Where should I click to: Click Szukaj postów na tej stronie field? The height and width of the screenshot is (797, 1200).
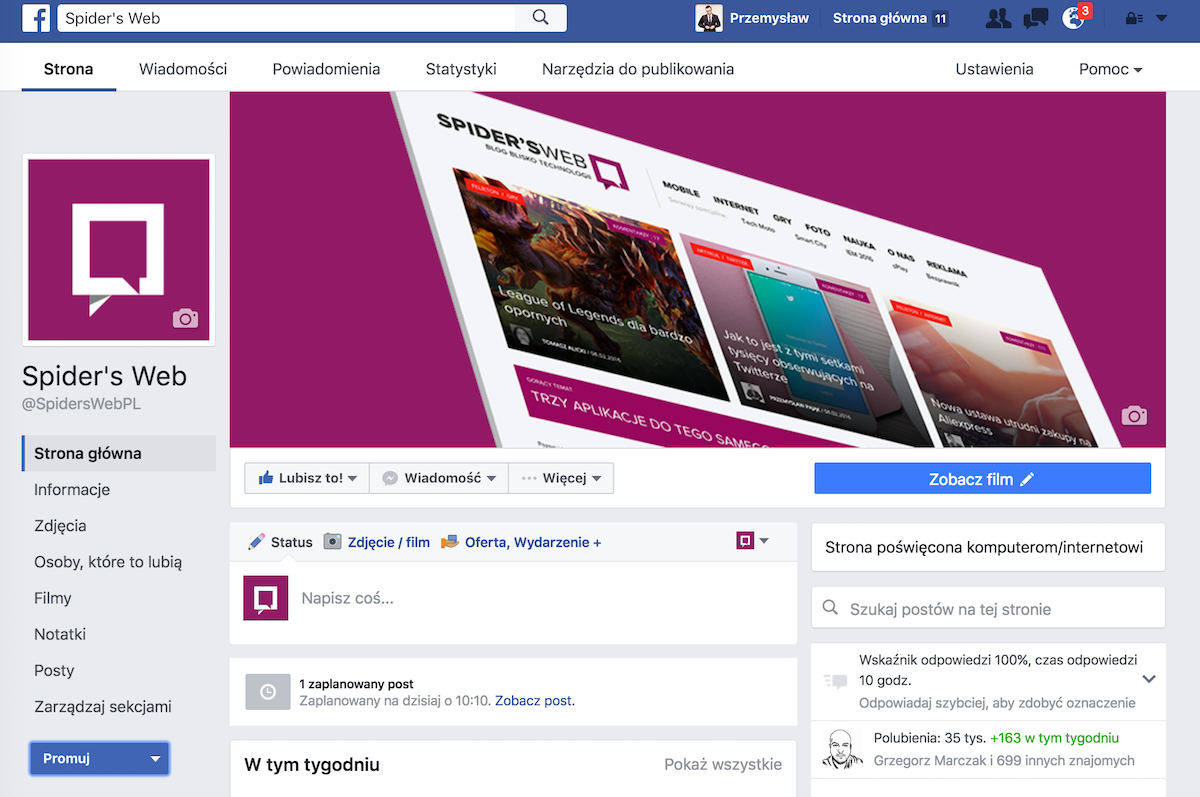pyautogui.click(x=988, y=608)
